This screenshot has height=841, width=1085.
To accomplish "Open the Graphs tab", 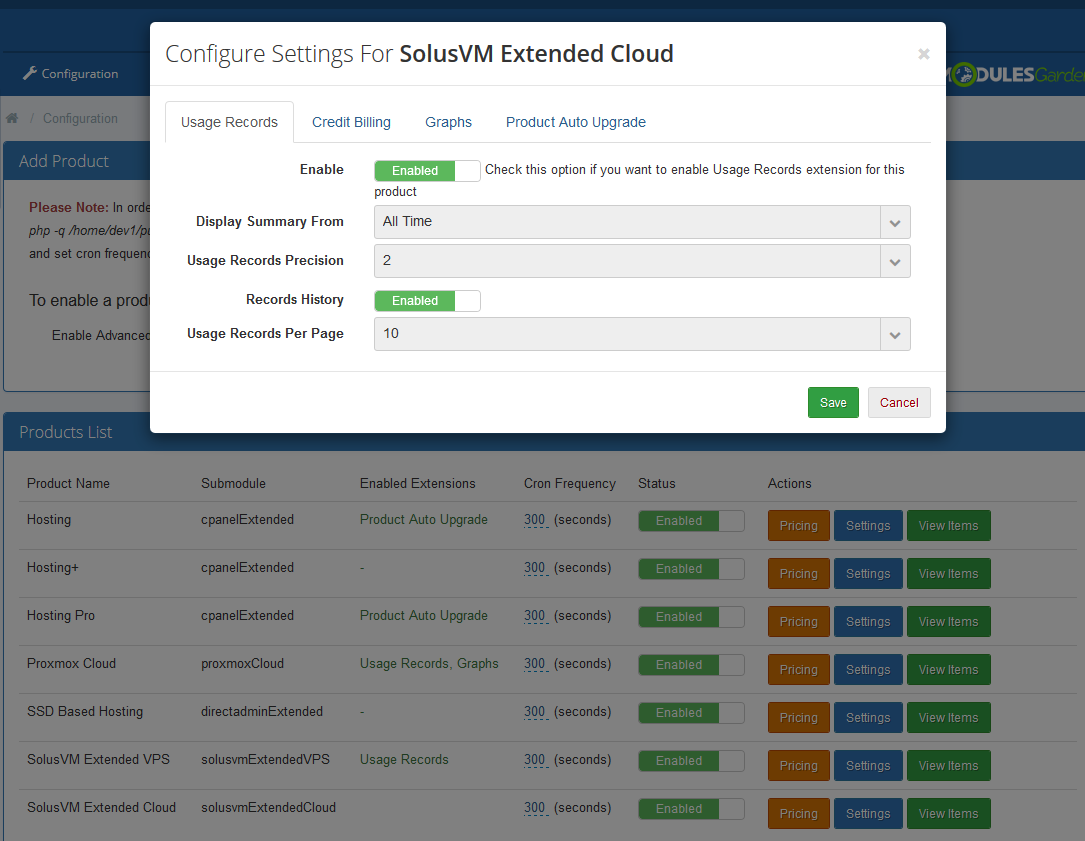I will tap(448, 122).
